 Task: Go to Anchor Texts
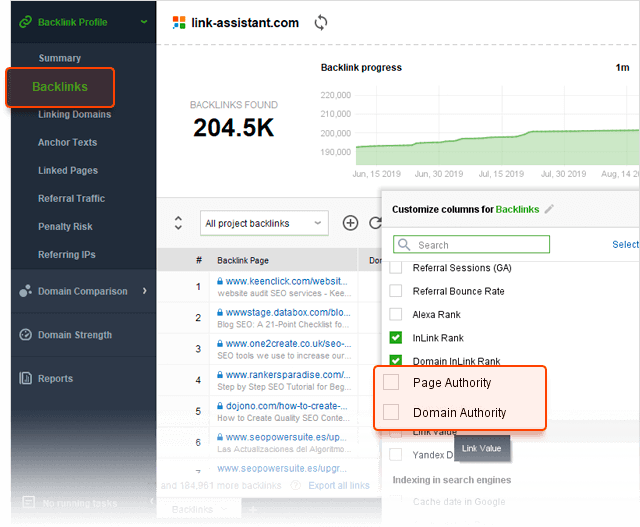tap(67, 142)
